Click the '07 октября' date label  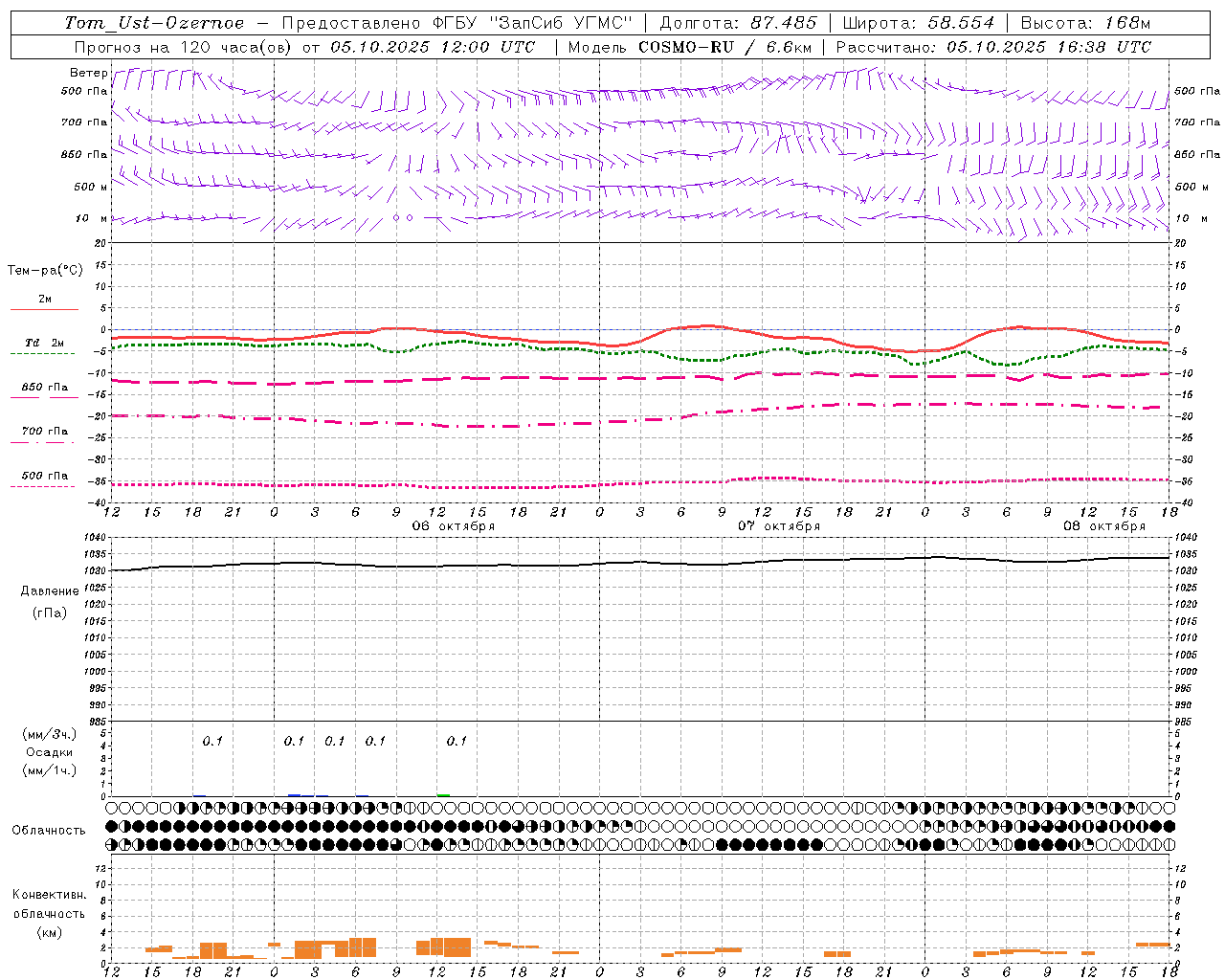point(779,525)
